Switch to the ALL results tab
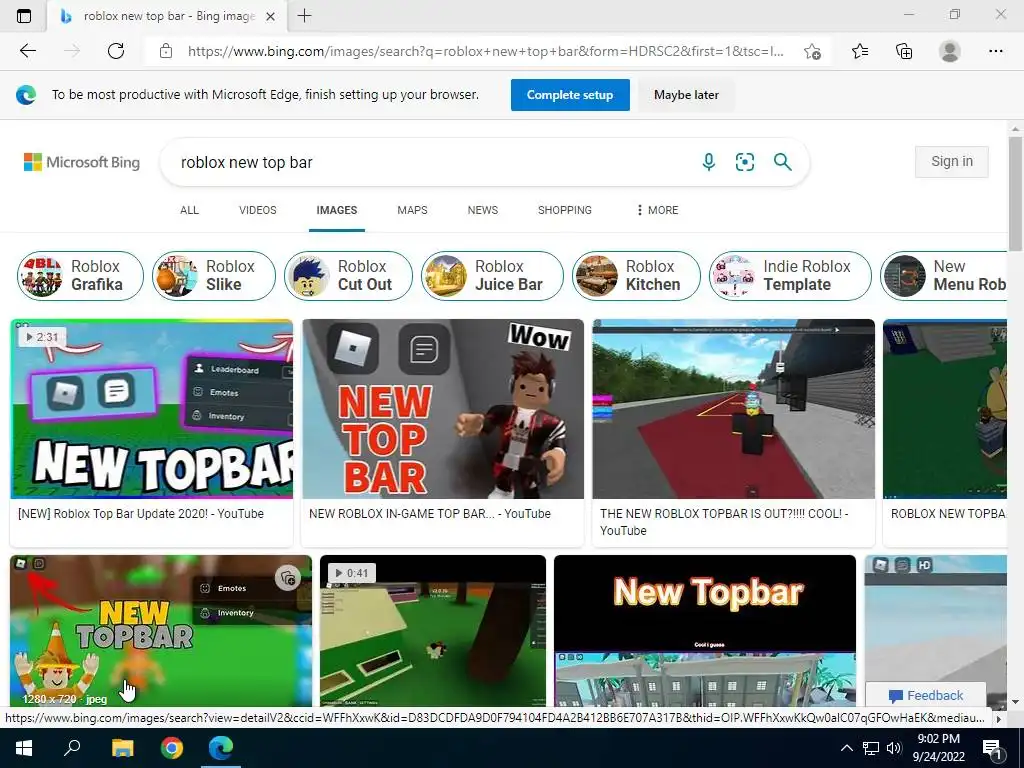The height and width of the screenshot is (768, 1024). coord(189,210)
